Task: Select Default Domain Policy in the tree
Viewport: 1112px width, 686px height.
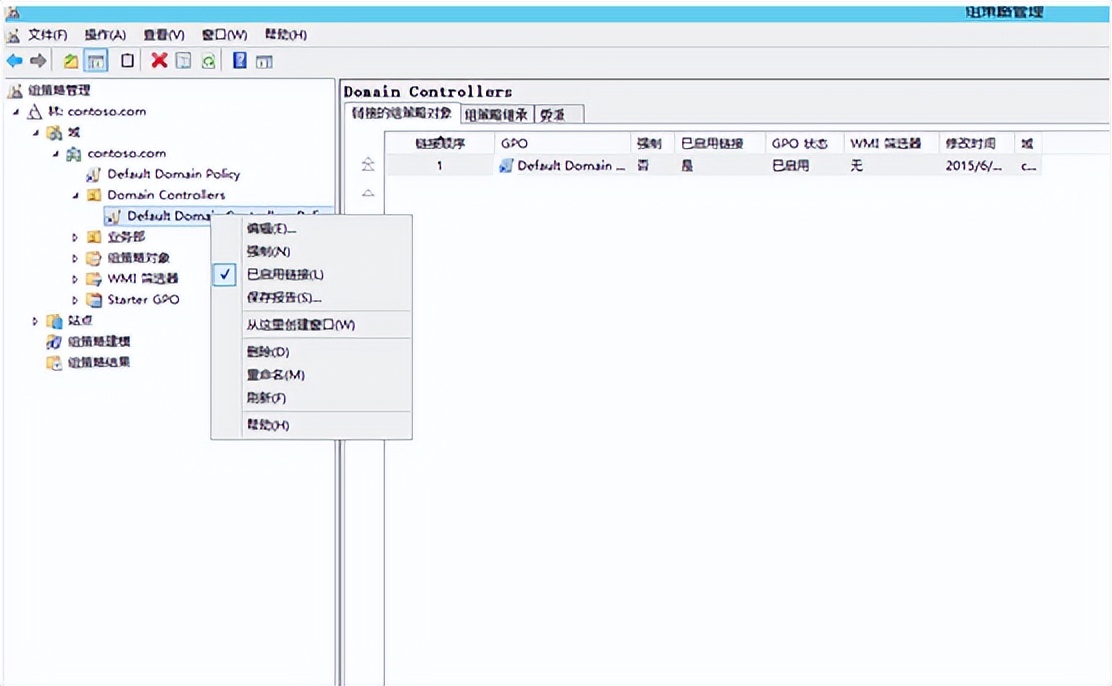Action: 173,174
